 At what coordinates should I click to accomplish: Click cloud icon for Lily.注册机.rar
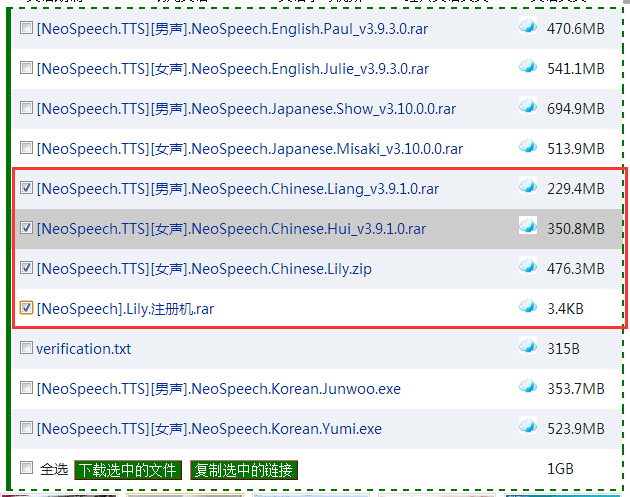[528, 306]
